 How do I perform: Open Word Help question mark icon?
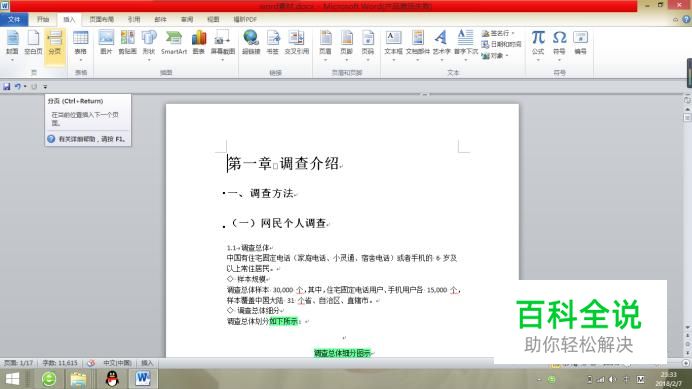(686, 19)
